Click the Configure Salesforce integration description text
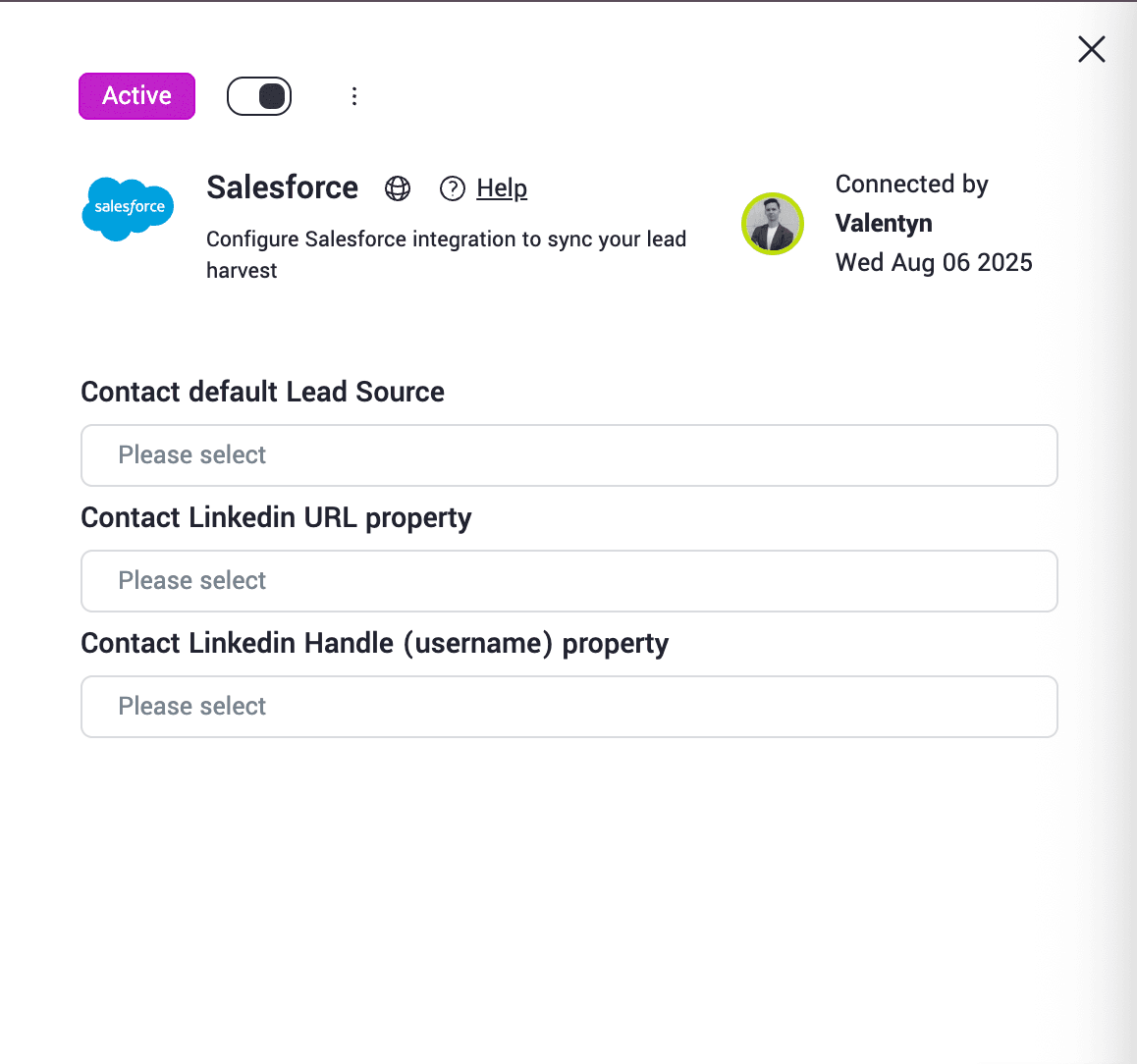1137x1064 pixels. [446, 239]
